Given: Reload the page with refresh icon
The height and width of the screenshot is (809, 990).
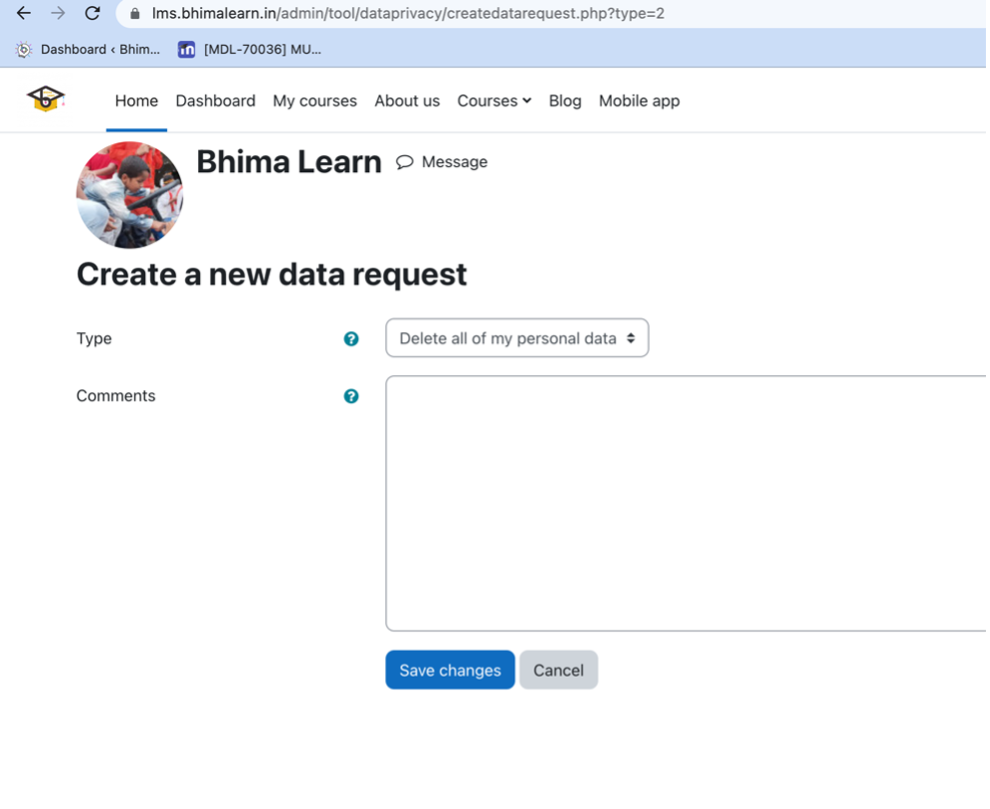Looking at the screenshot, I should [x=92, y=13].
